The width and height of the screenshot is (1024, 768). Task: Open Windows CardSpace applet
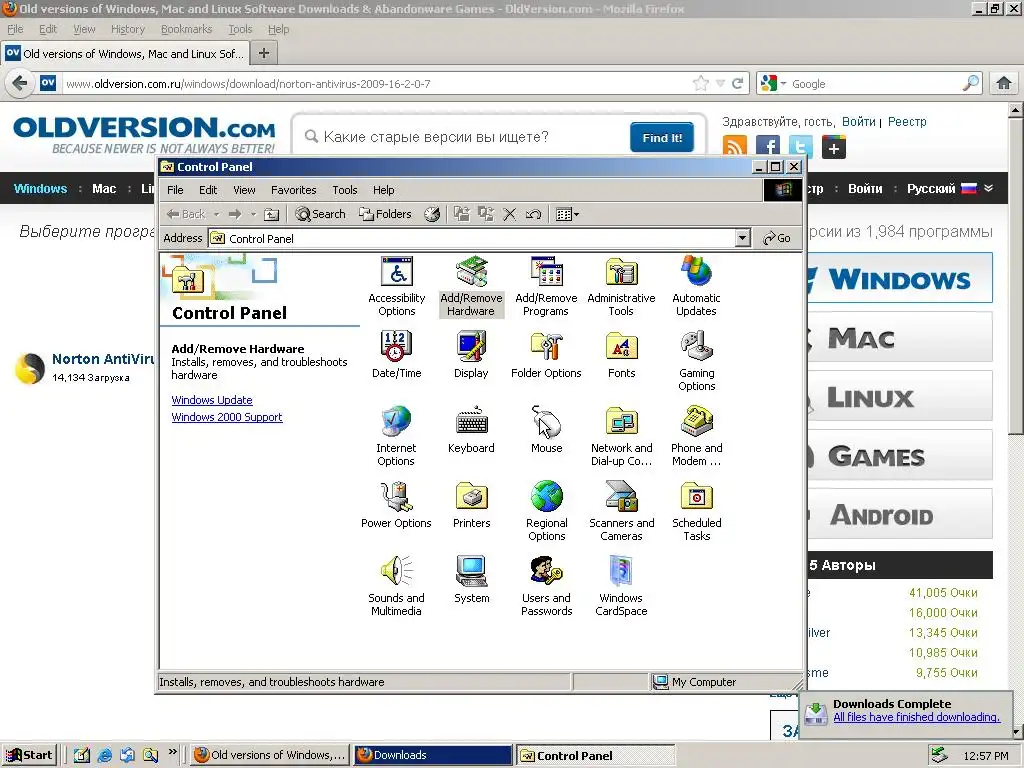(621, 586)
